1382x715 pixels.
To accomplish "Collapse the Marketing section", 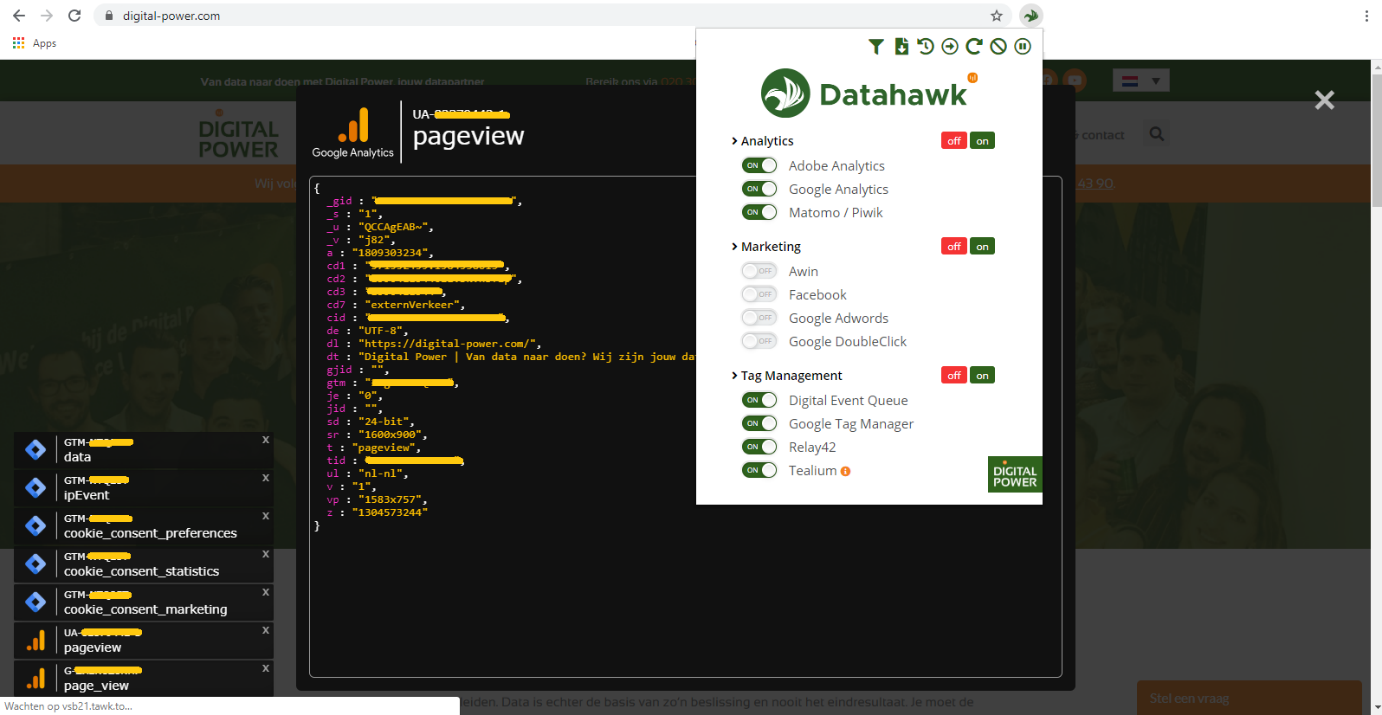I will 766,246.
